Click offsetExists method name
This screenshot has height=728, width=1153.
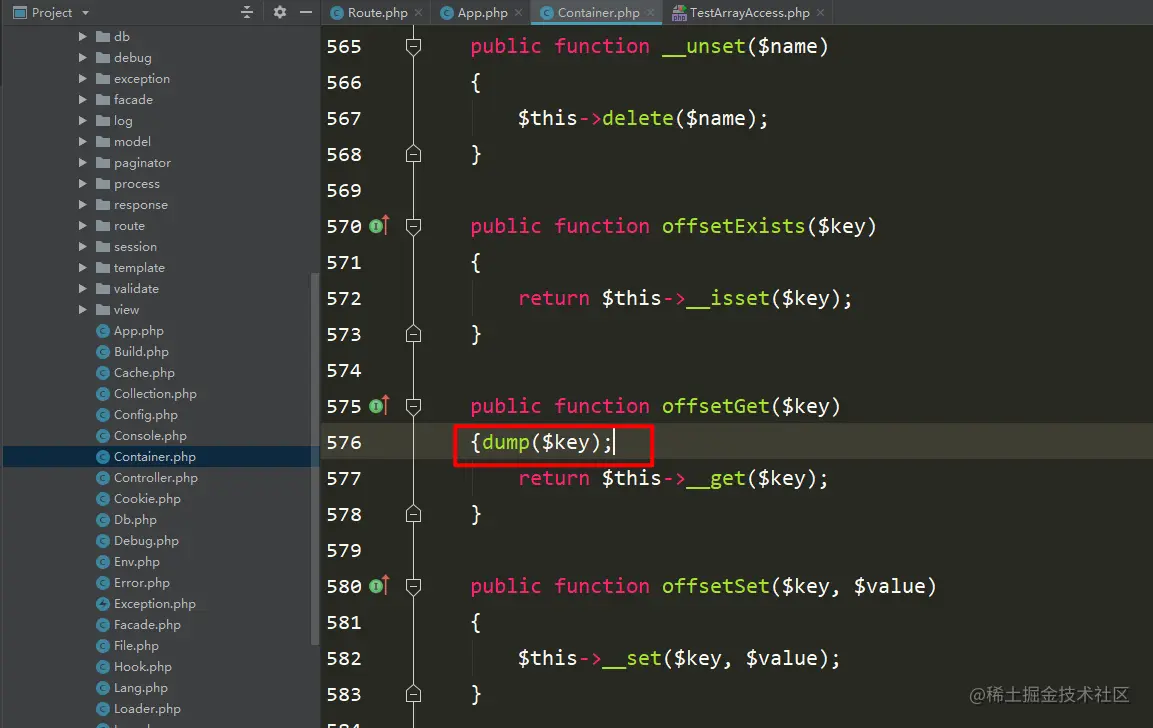[x=733, y=226]
